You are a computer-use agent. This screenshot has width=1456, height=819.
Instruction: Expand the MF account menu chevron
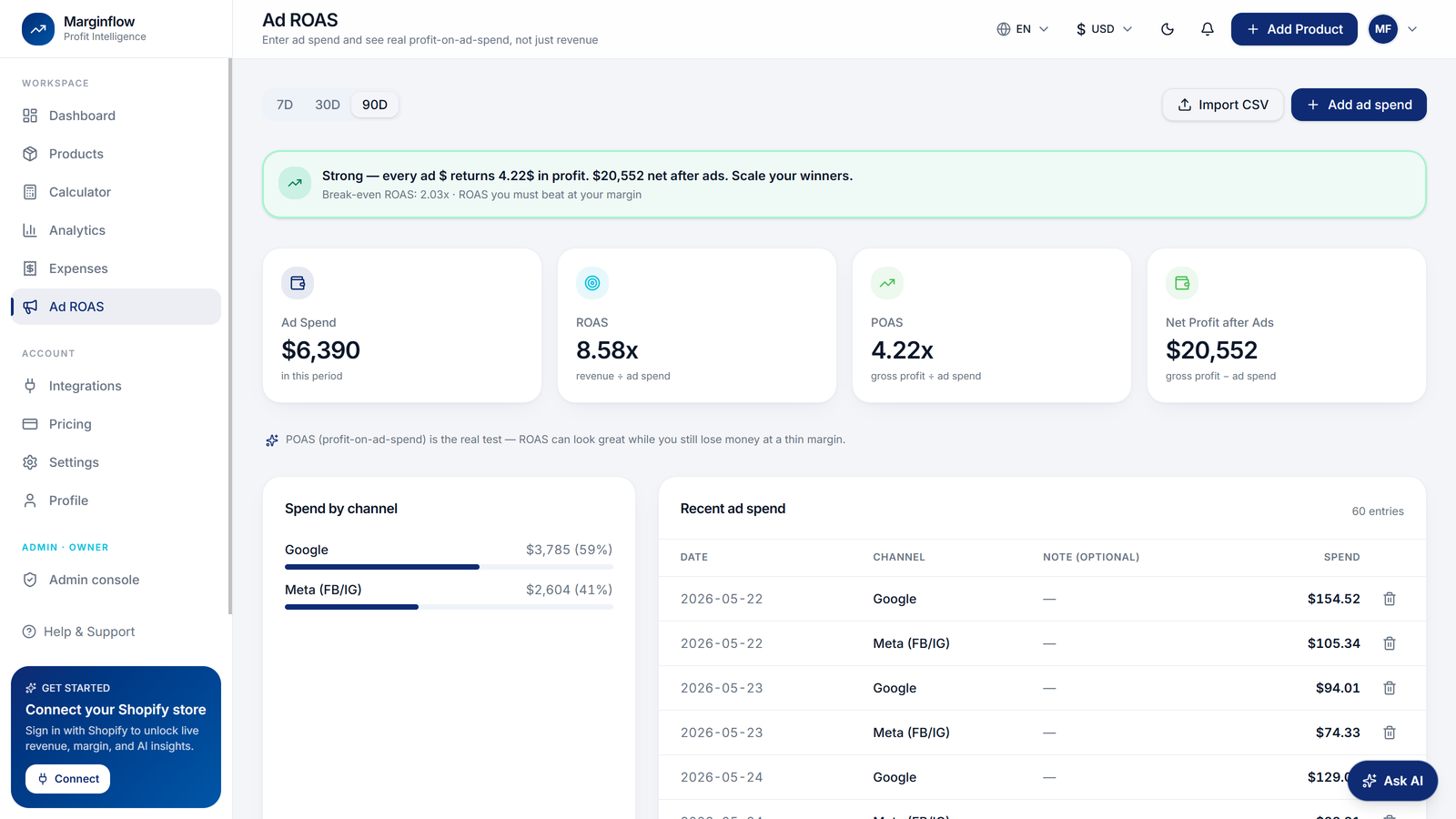tap(1412, 29)
